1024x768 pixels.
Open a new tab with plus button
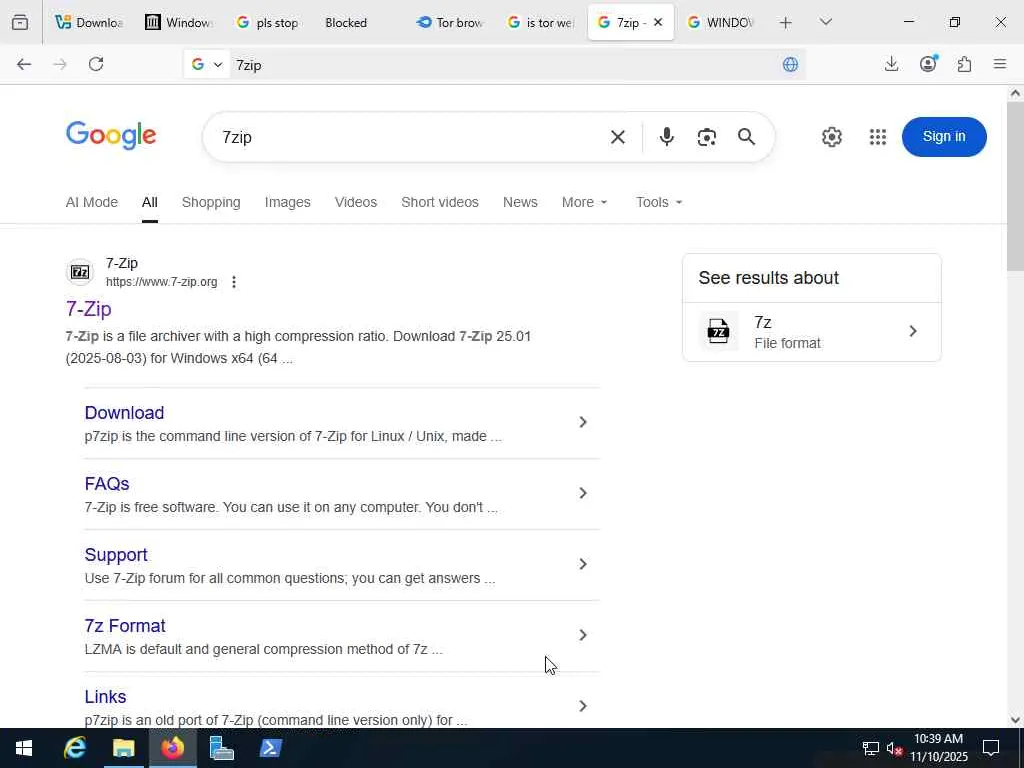pyautogui.click(x=786, y=23)
